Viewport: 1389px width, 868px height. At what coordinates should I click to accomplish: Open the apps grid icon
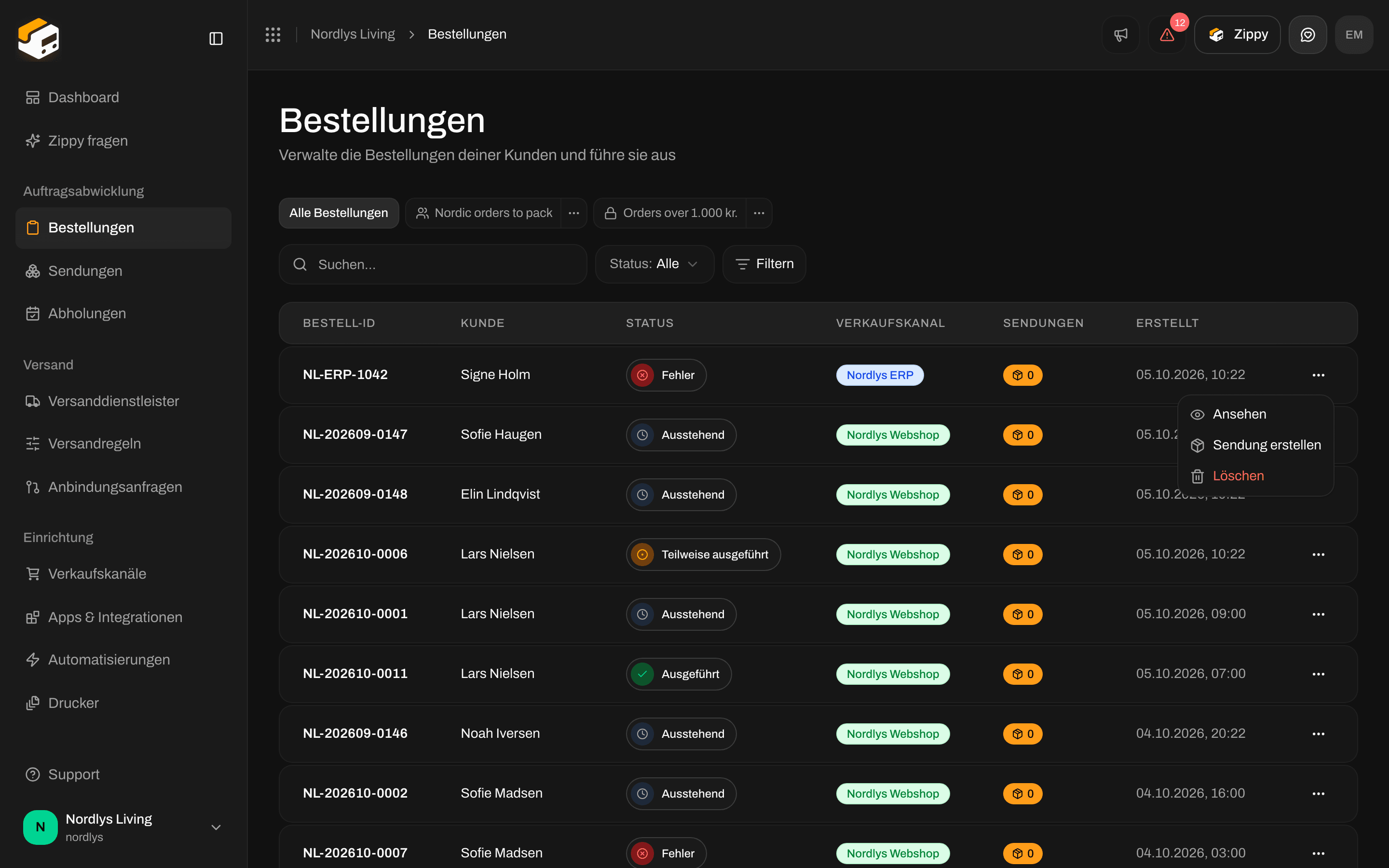coord(272,34)
